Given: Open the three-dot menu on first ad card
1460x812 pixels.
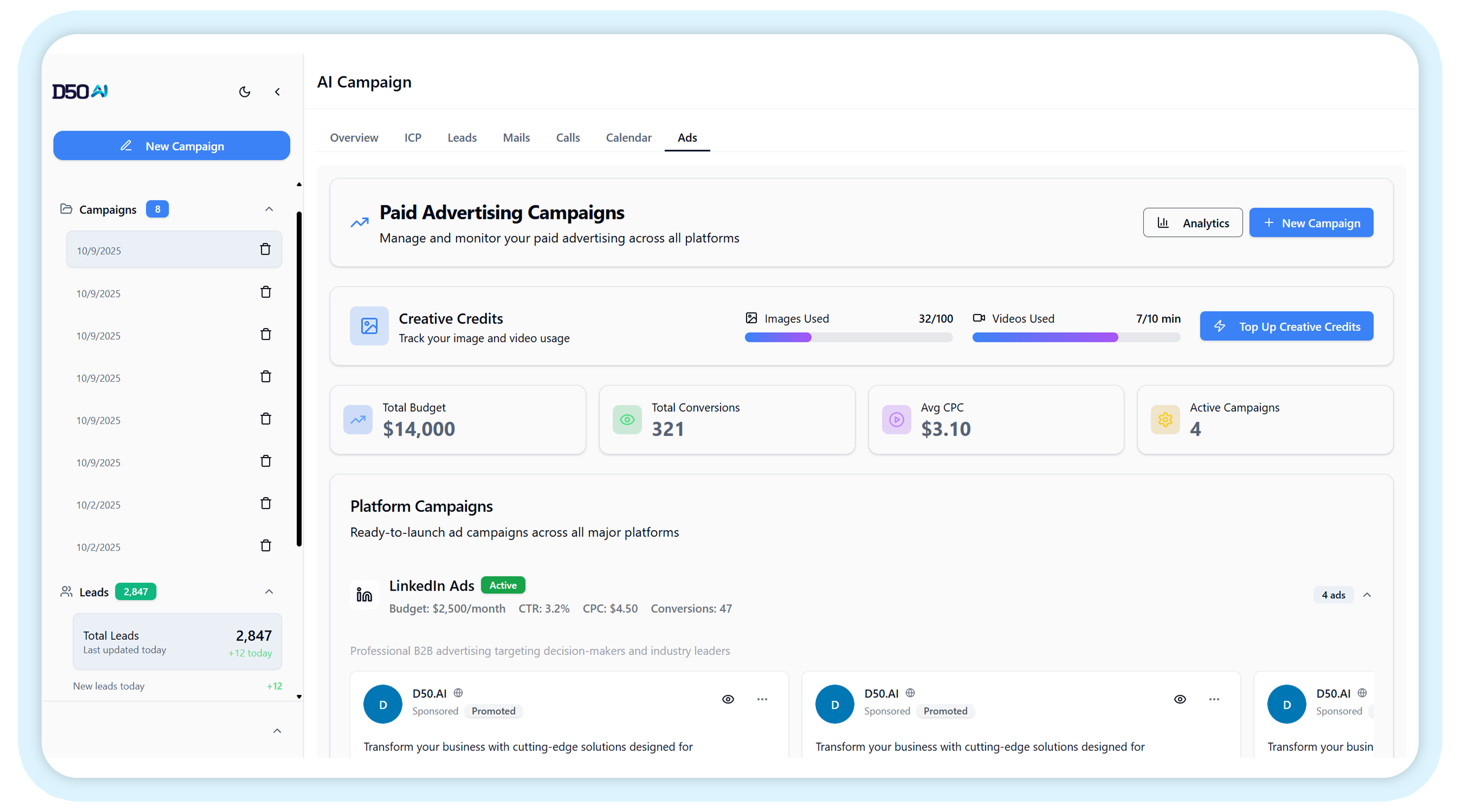Looking at the screenshot, I should tap(762, 699).
